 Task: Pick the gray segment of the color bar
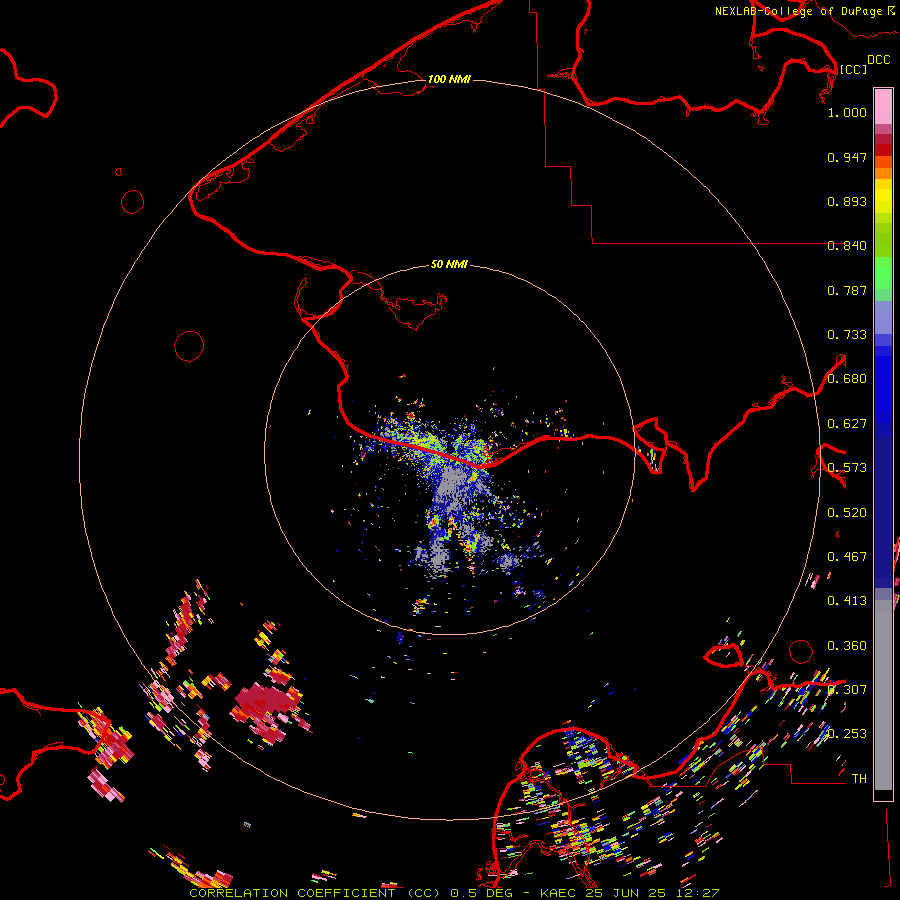[883, 695]
